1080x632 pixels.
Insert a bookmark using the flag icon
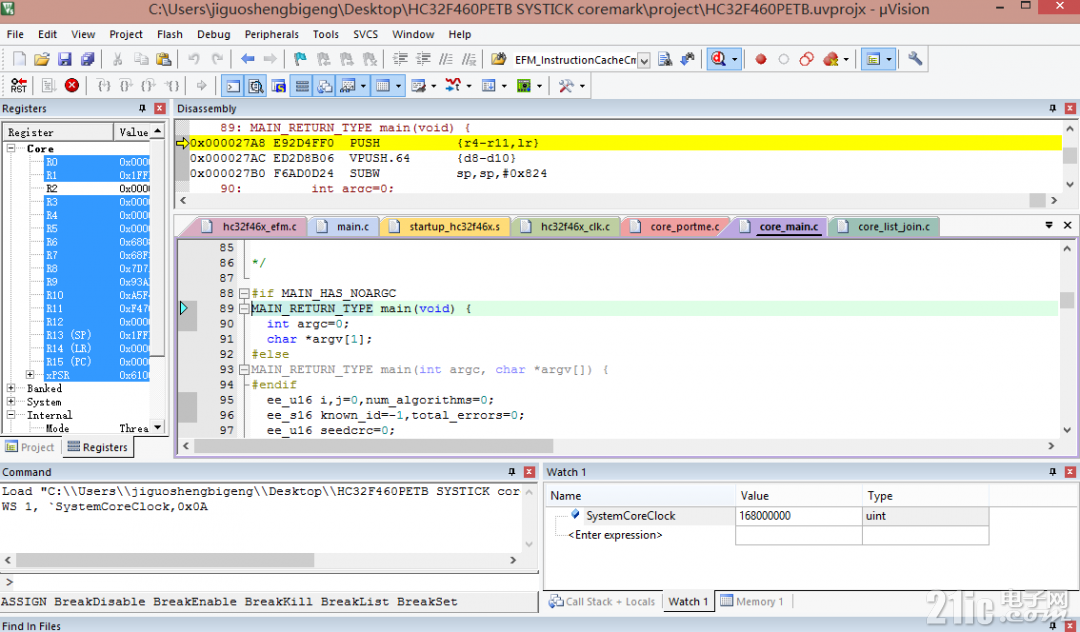pos(300,60)
